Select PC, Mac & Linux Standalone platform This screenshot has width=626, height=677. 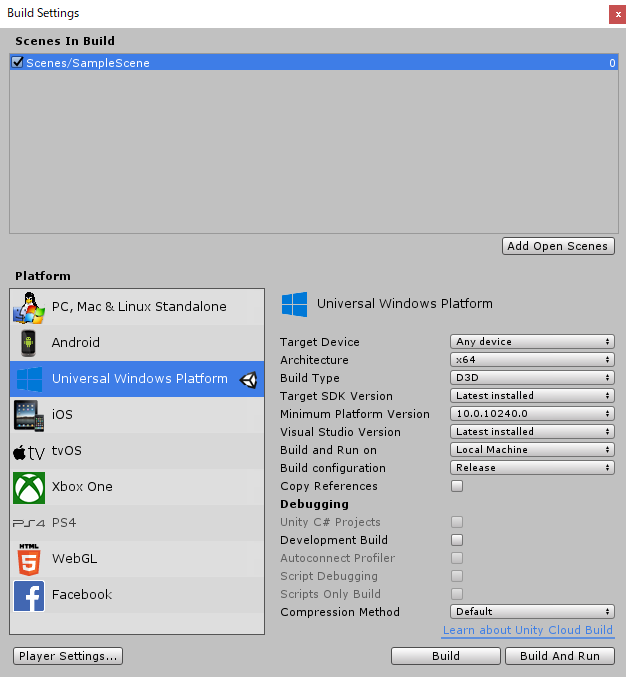tap(137, 307)
